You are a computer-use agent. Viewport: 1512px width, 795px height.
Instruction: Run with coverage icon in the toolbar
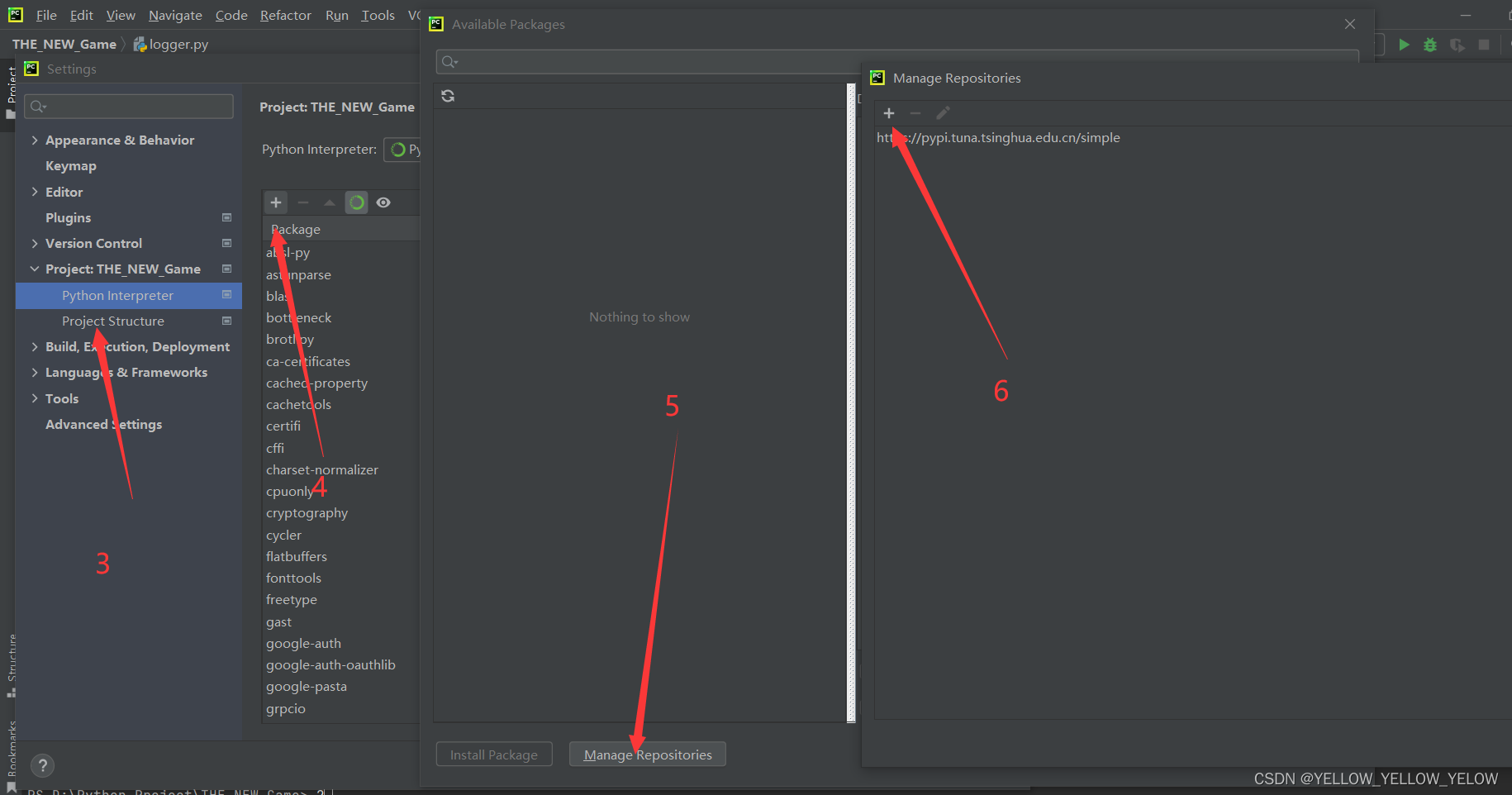[x=1457, y=45]
